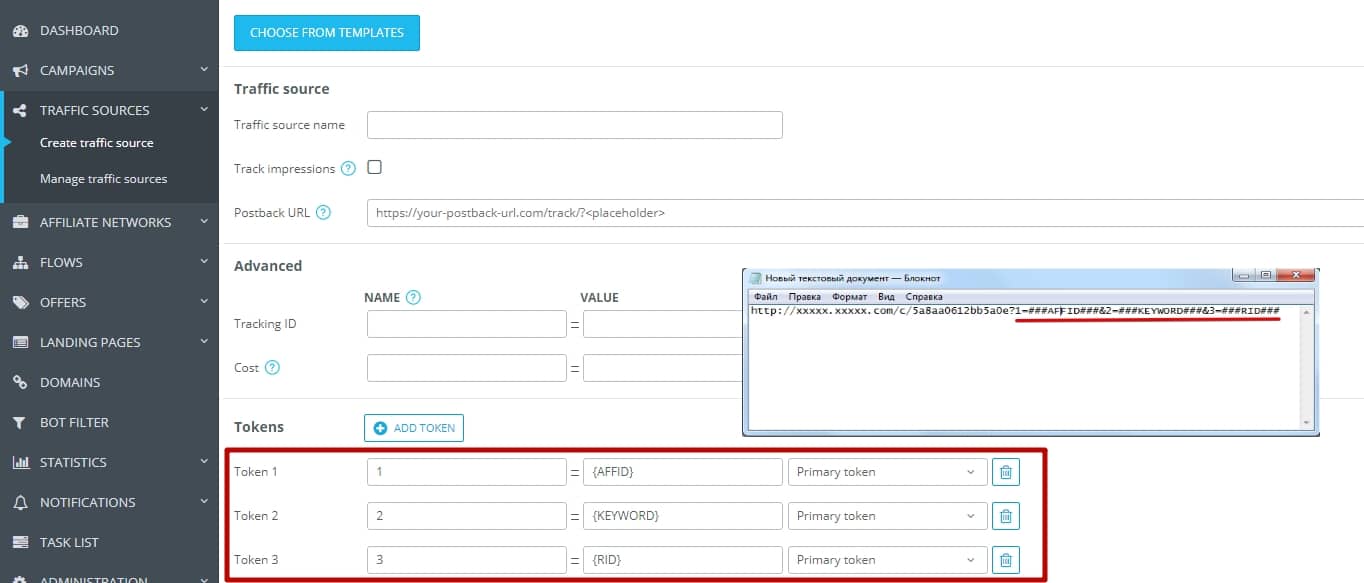Viewport: 1364px width, 583px height.
Task: Delete Token 1 with trash icon
Action: tap(1006, 472)
